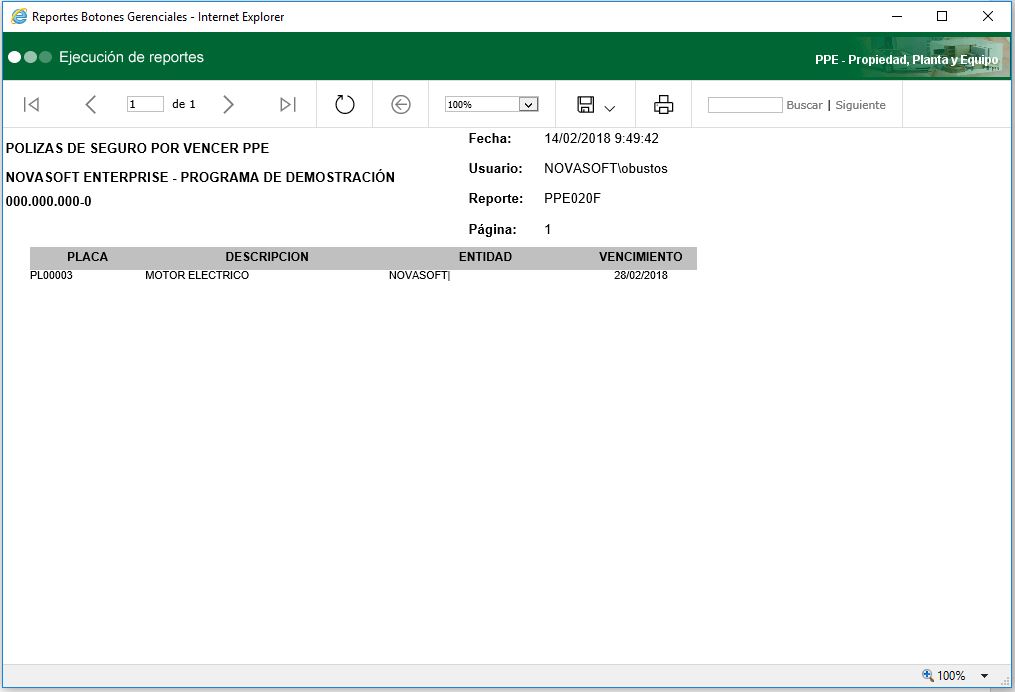Go to the next report page
Screen dimensions: 1015x692
pos(228,104)
